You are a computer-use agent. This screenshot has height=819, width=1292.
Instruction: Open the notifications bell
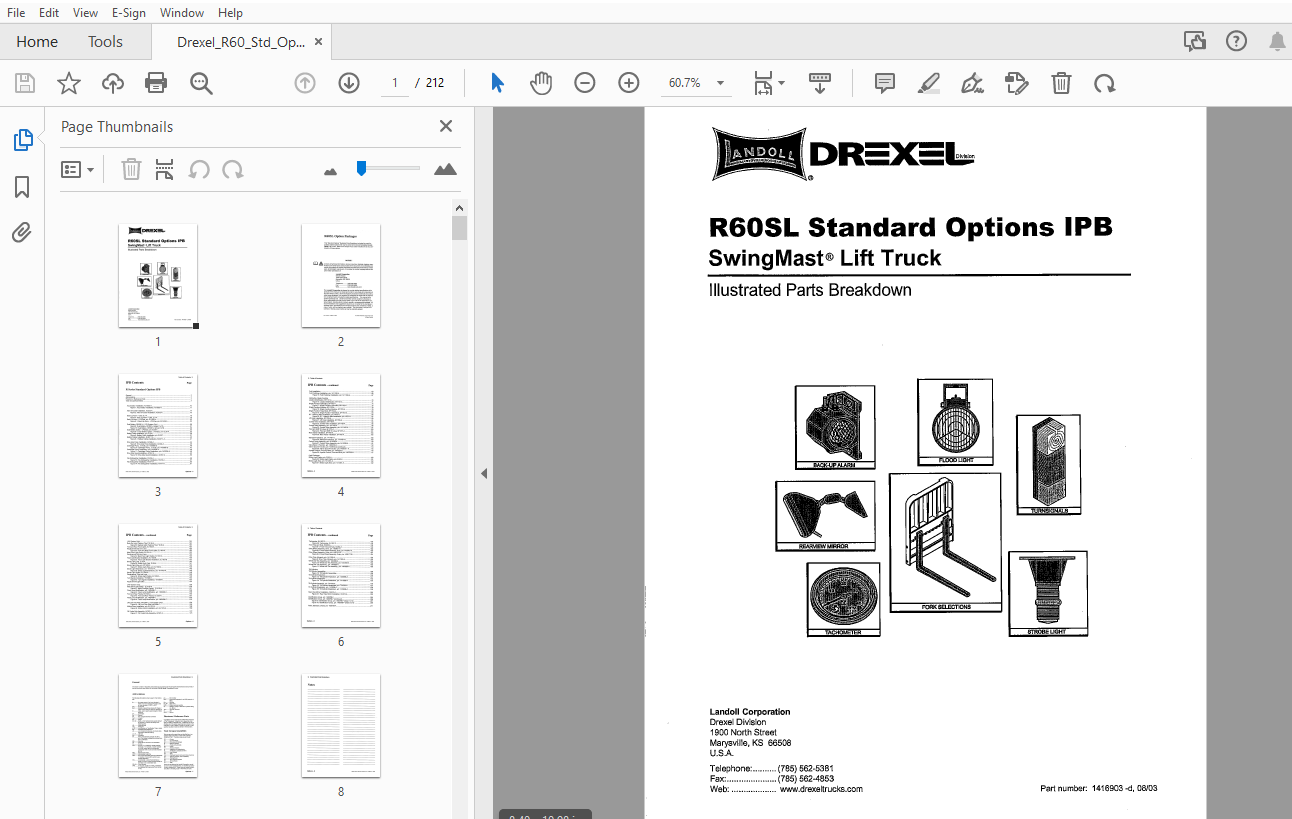1277,41
